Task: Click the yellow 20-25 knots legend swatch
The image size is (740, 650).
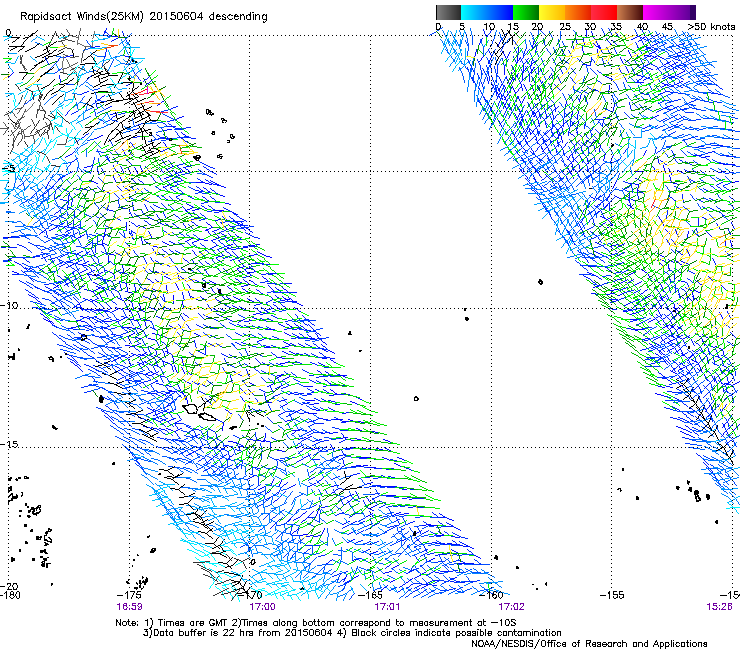Action: [x=552, y=12]
